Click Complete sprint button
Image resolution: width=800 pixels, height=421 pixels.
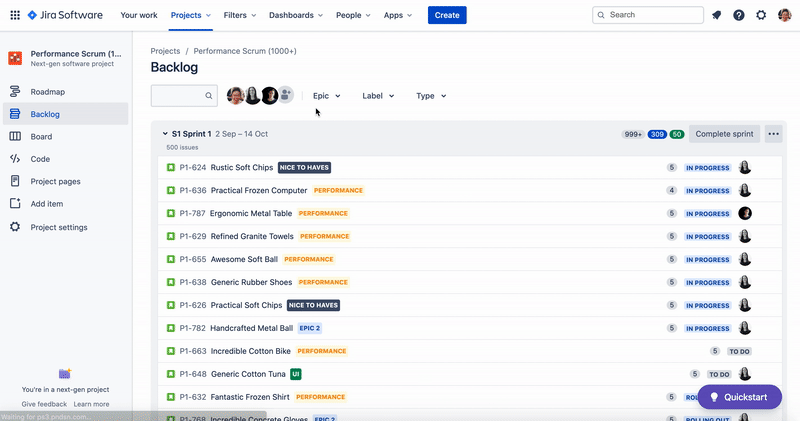tap(724, 134)
